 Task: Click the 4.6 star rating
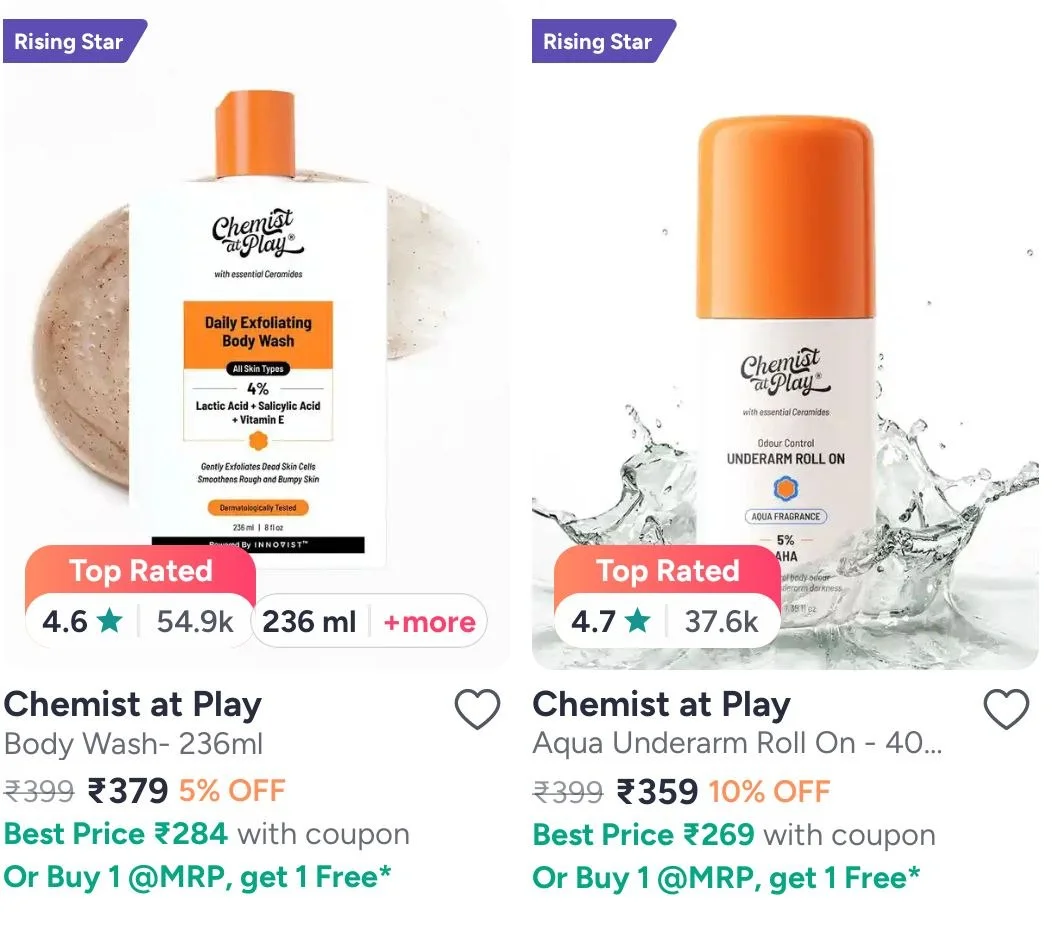(82, 622)
